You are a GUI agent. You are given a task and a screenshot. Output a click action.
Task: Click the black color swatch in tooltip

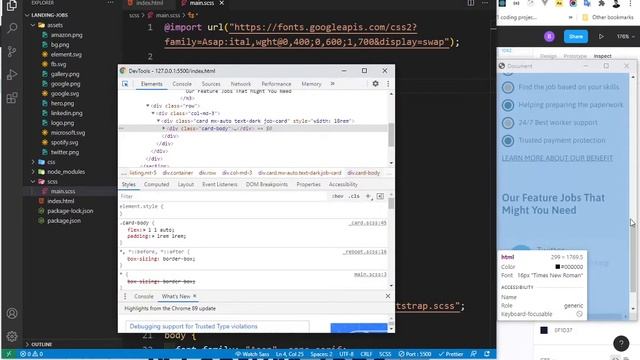point(558,267)
